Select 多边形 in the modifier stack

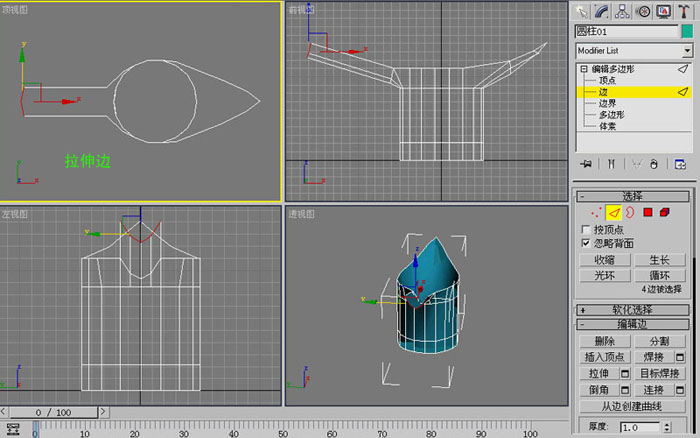(611, 115)
